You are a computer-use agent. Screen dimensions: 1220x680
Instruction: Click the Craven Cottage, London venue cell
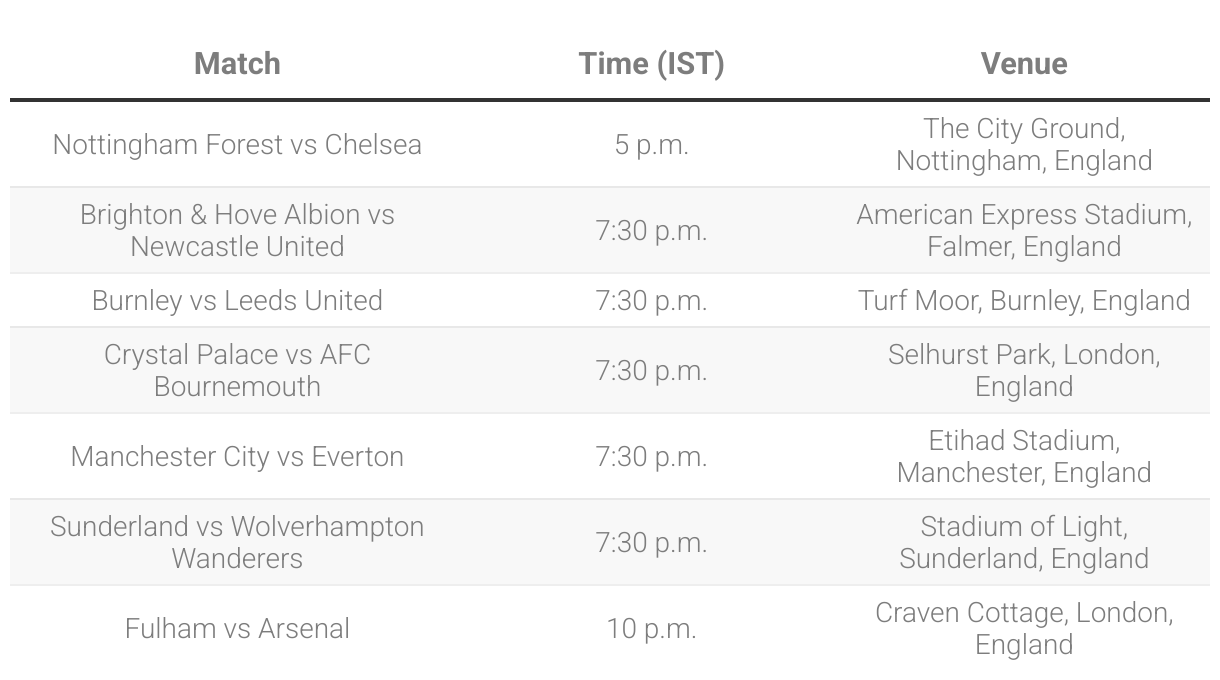click(1024, 628)
